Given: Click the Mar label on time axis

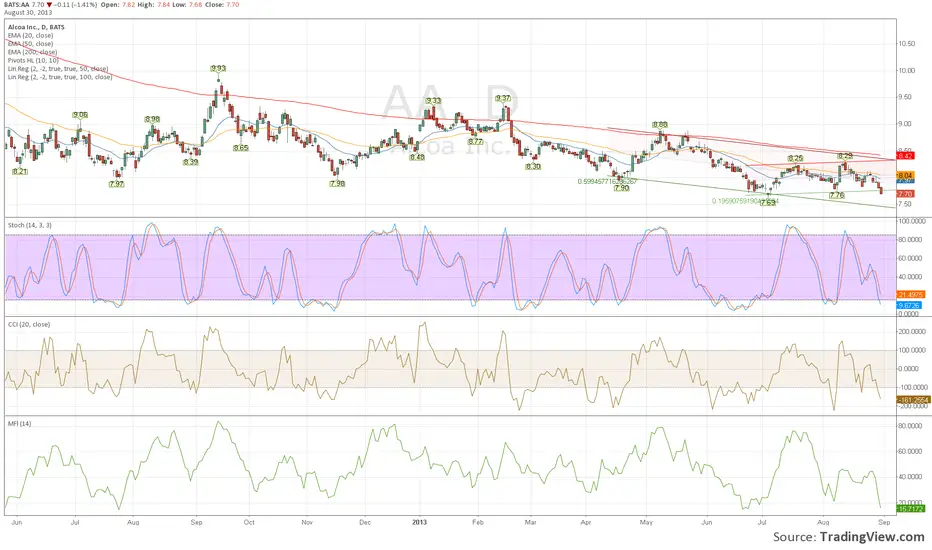Looking at the screenshot, I should tap(530, 523).
